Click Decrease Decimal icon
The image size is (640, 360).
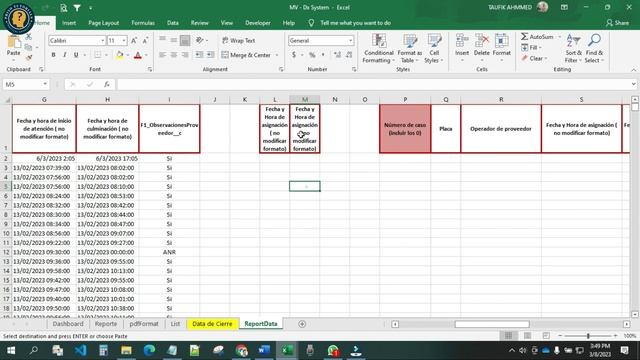[349, 55]
